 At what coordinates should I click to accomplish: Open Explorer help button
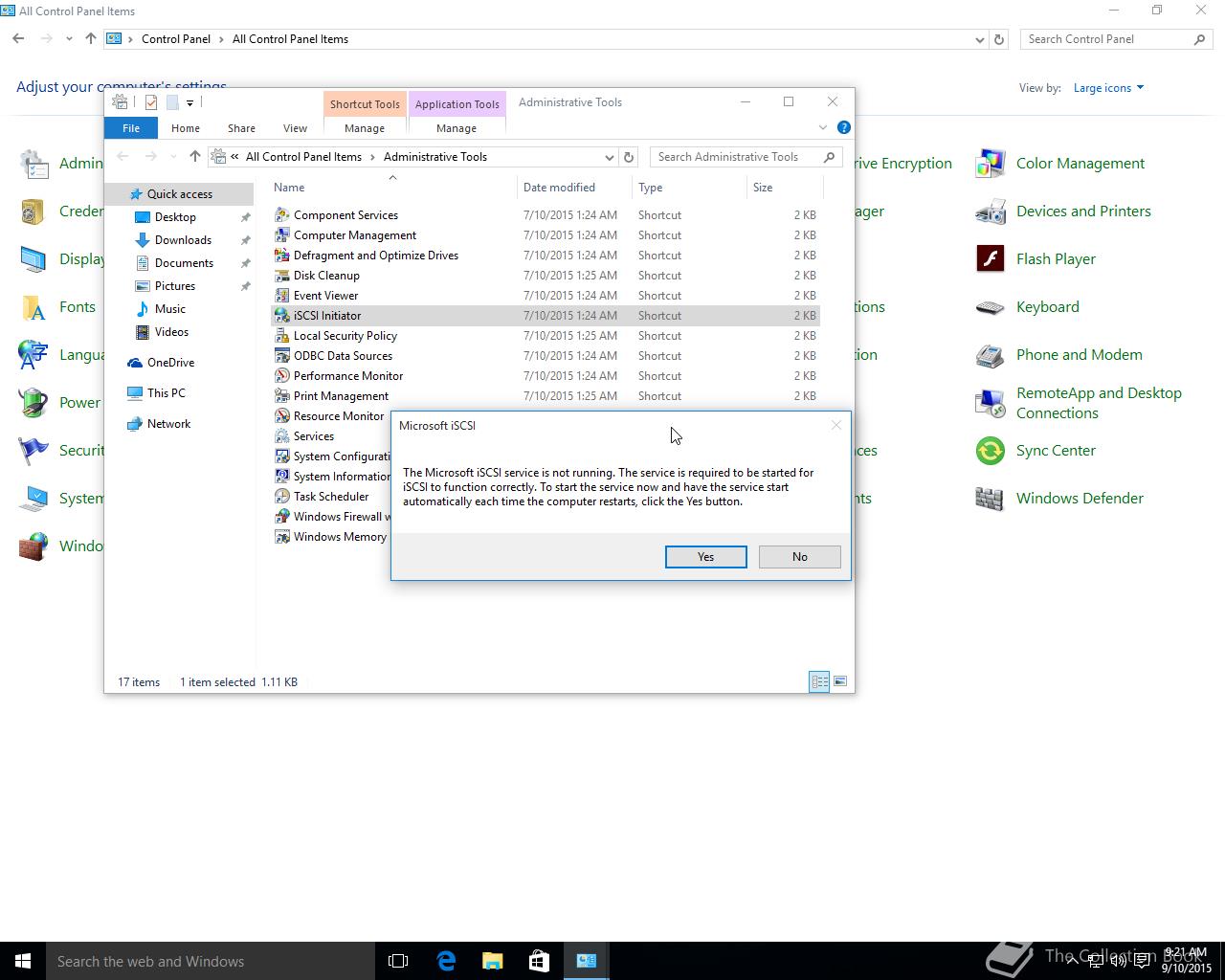843,127
